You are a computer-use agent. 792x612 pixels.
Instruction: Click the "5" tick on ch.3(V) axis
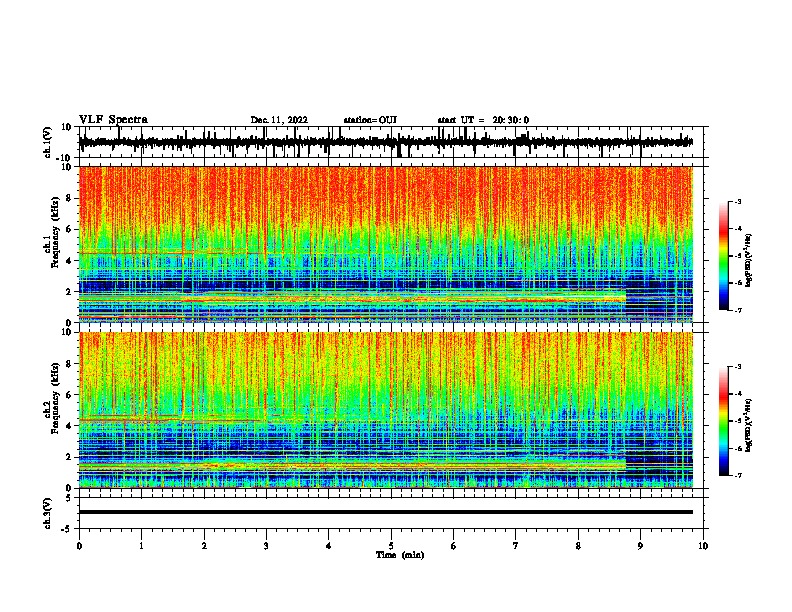coord(69,498)
